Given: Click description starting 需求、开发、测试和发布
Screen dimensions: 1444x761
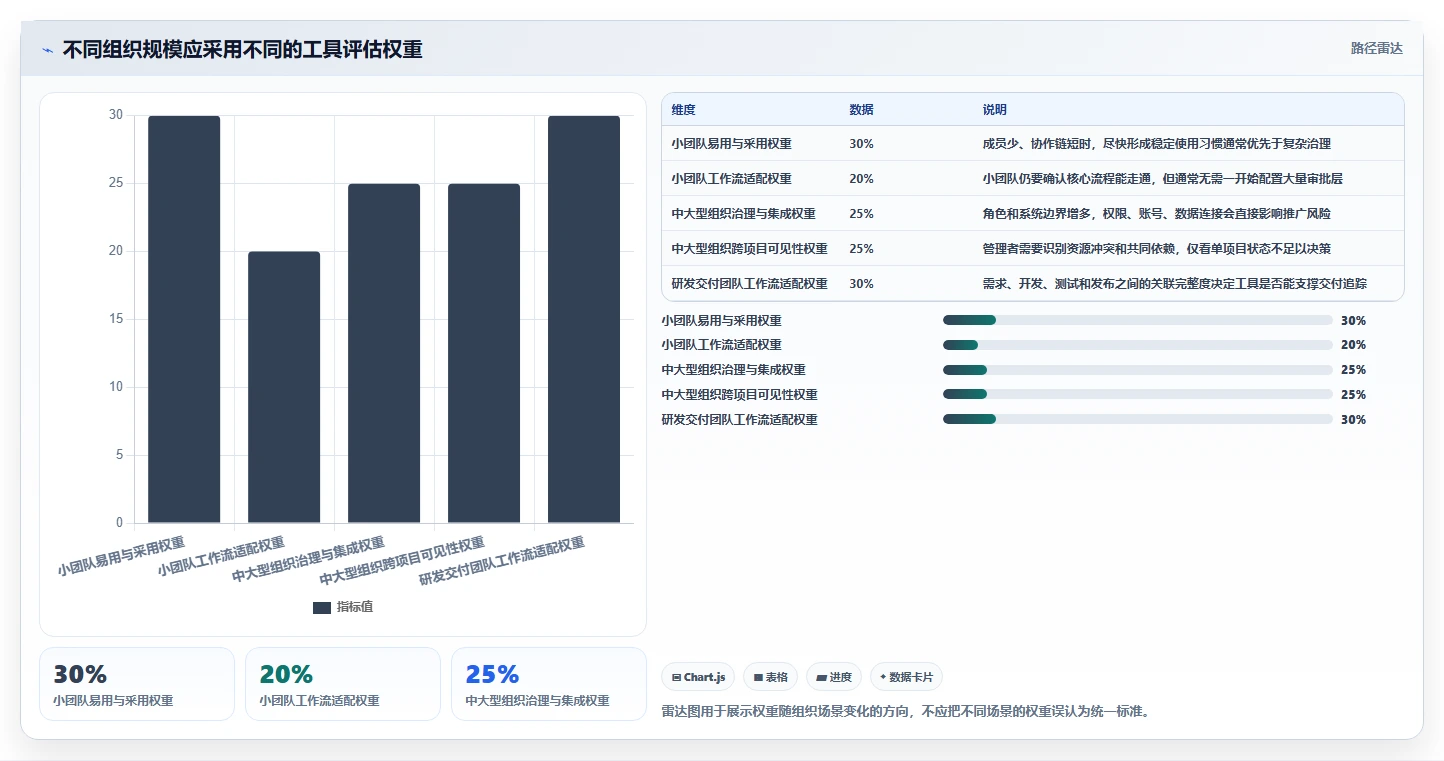Looking at the screenshot, I should pos(1175,284).
